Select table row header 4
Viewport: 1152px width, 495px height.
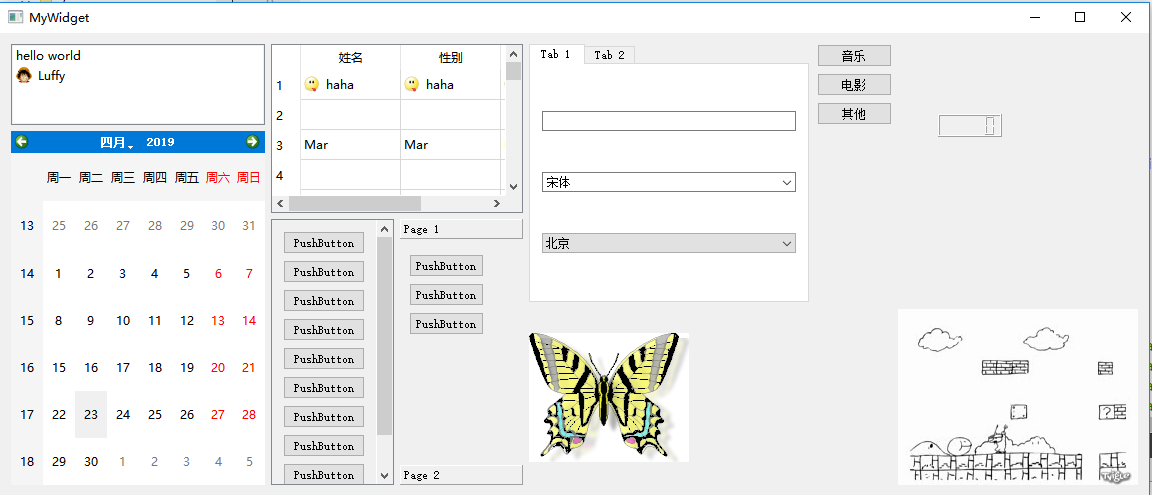pyautogui.click(x=286, y=176)
